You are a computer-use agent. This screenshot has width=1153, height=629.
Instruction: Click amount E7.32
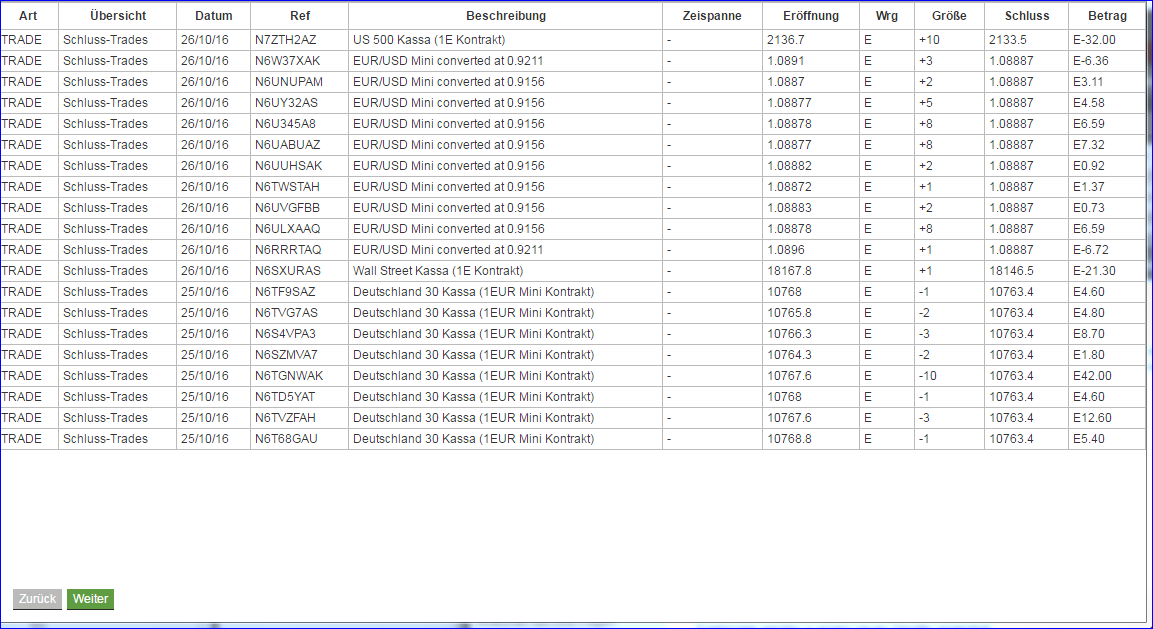click(x=1089, y=144)
